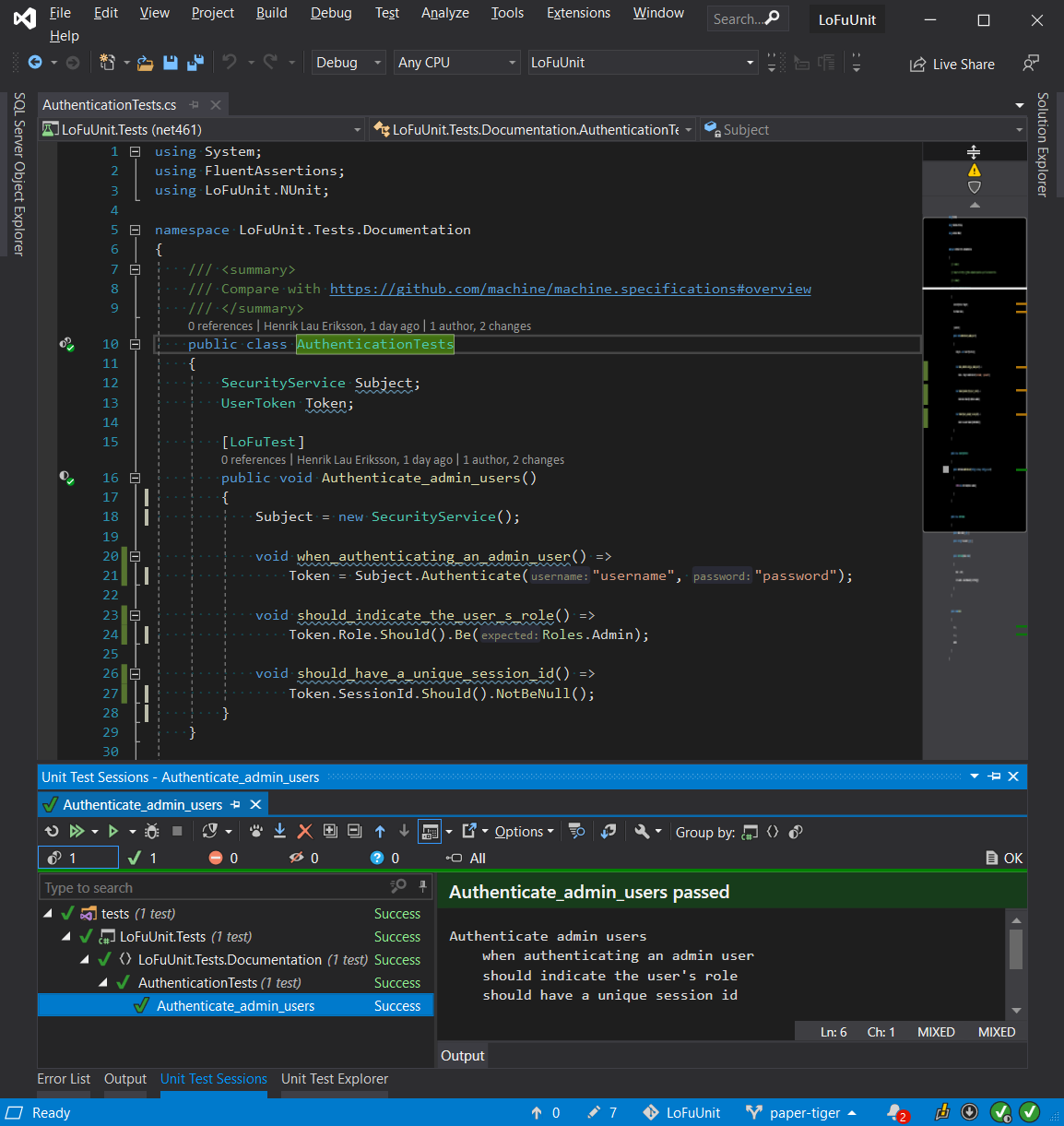The height and width of the screenshot is (1126, 1064).
Task: Click the next test down arrow
Action: pyautogui.click(x=404, y=831)
